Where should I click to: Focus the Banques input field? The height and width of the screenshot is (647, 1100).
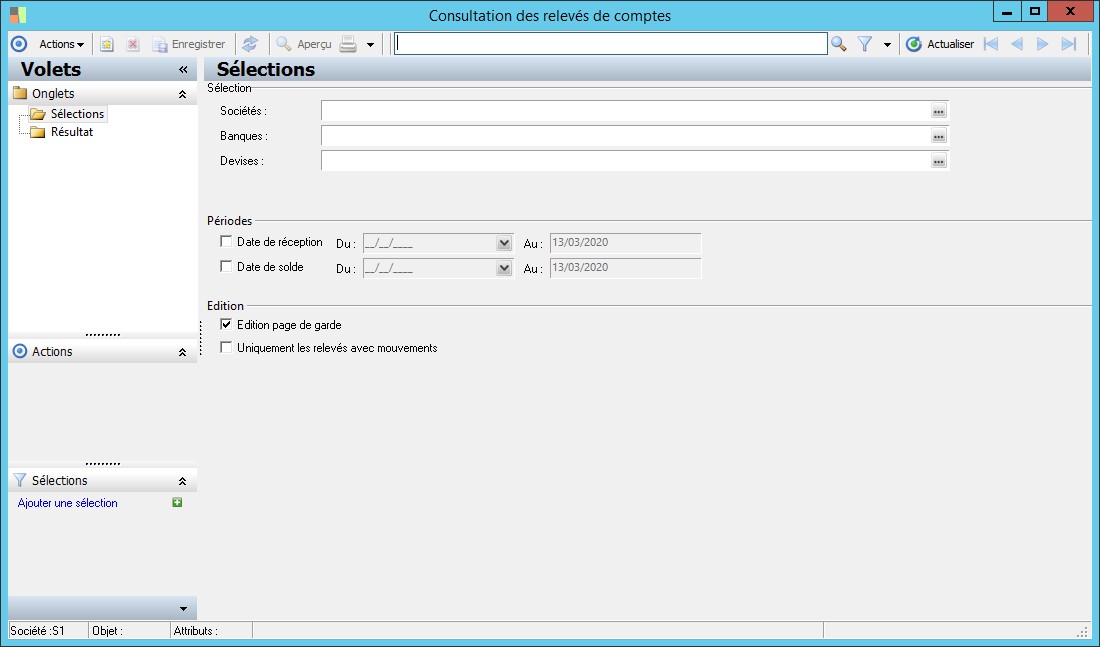coord(626,136)
